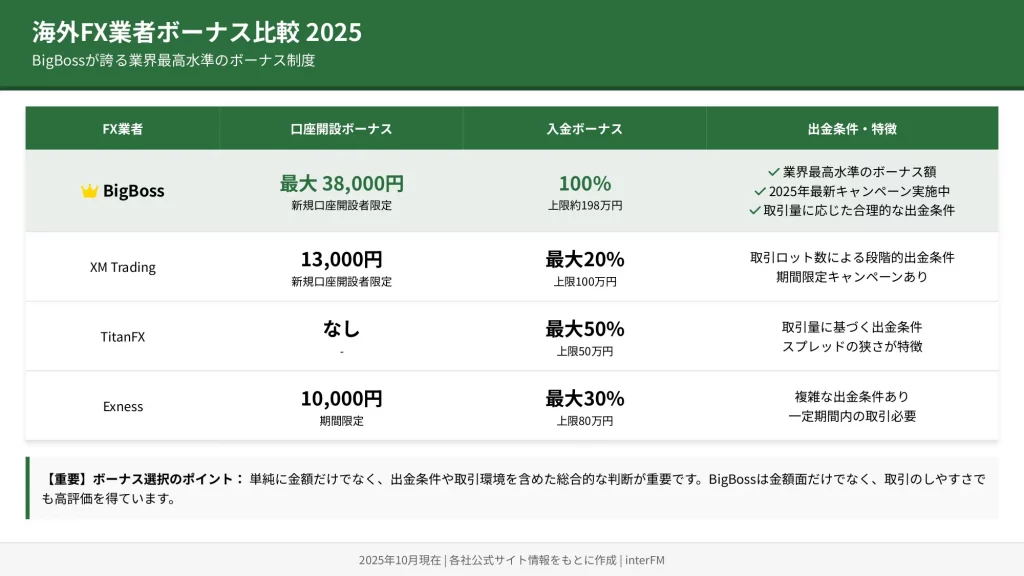Select the 出金条件・特徴 column header
This screenshot has height=576, width=1024.
852,129
